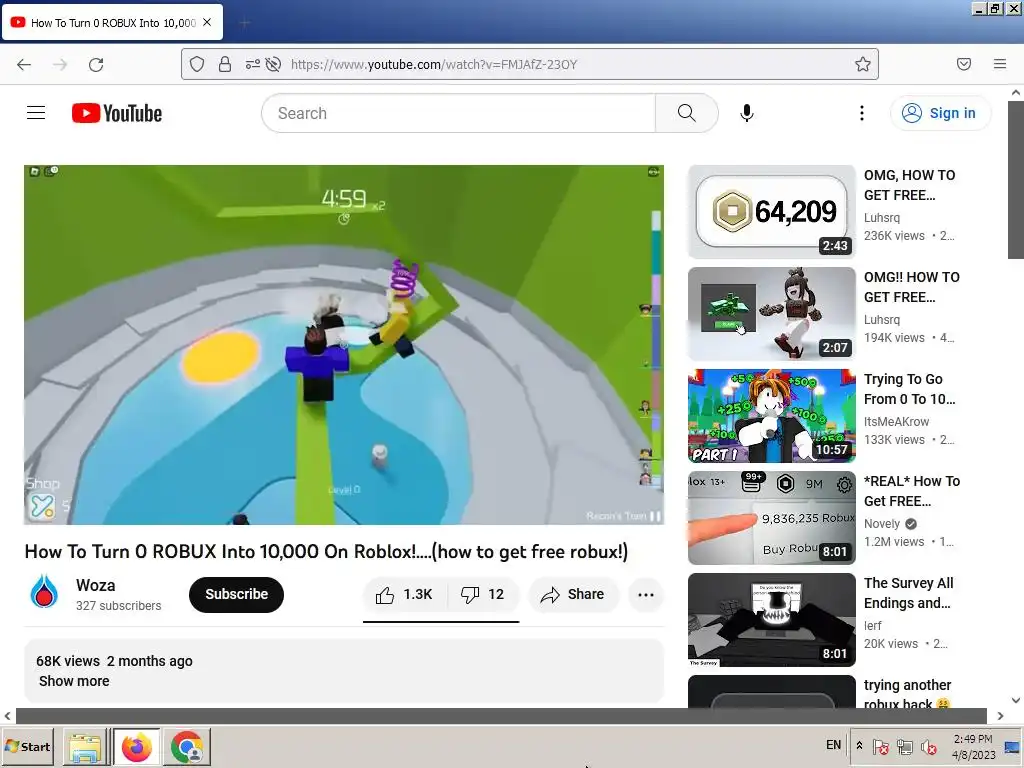This screenshot has height=768, width=1024.
Task: Open File Explorer from taskbar
Action: click(x=85, y=747)
